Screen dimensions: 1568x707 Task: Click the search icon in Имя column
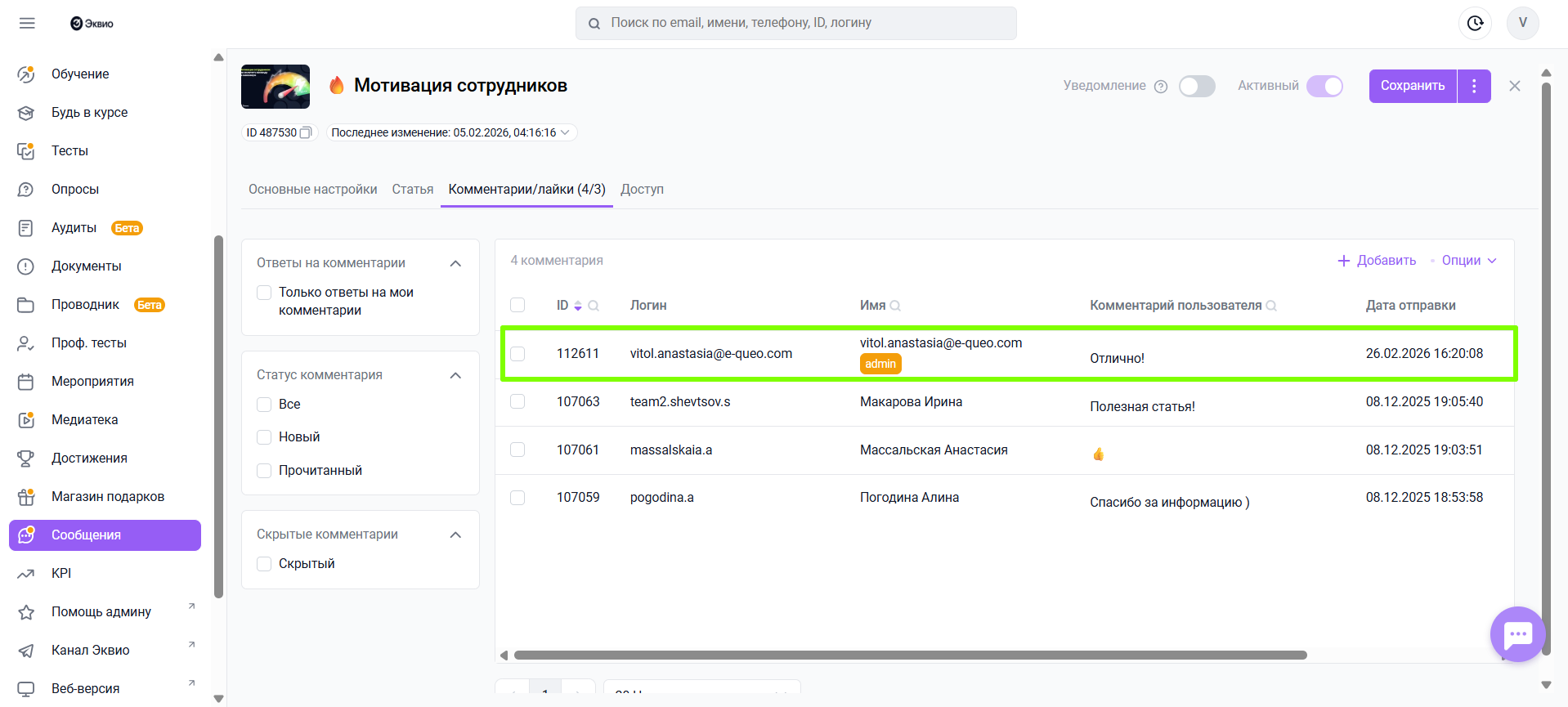(895, 306)
